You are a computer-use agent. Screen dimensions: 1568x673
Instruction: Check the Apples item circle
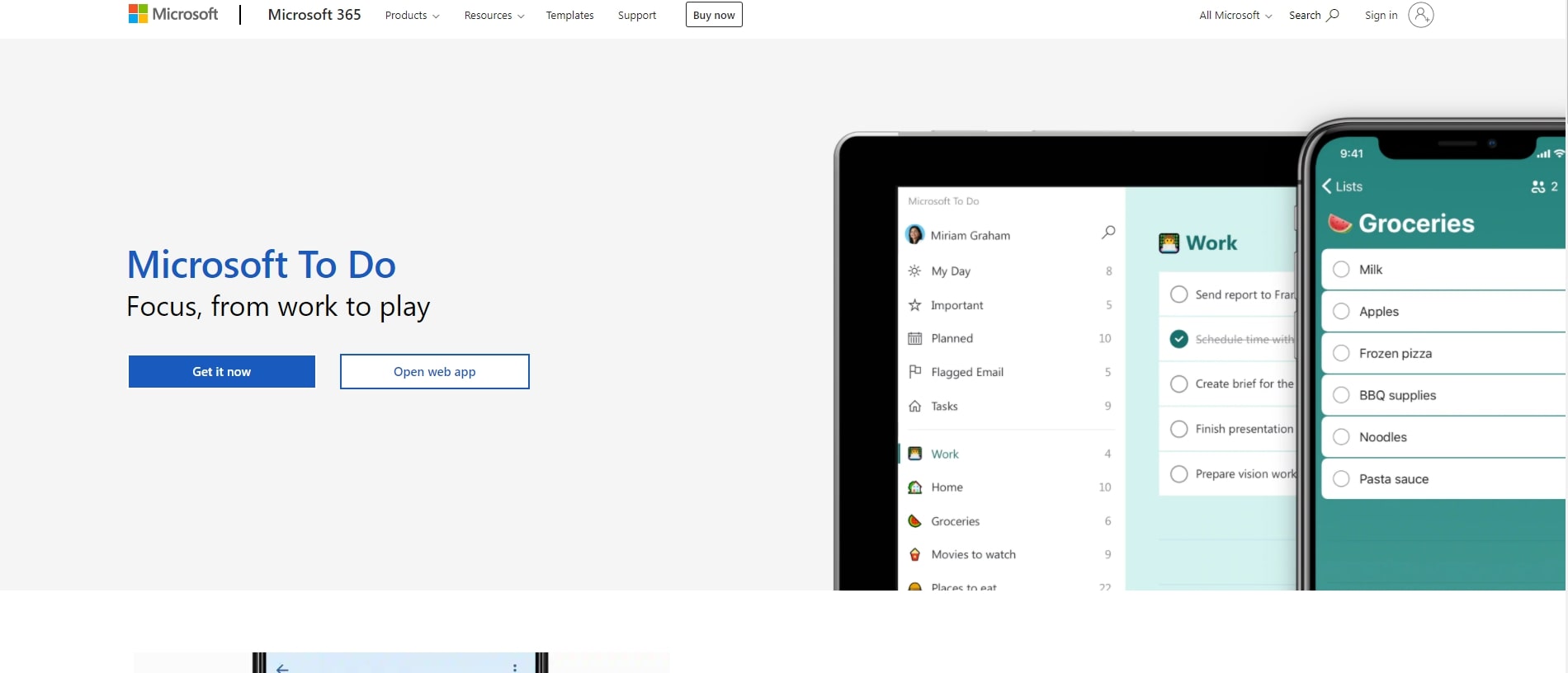(x=1341, y=311)
